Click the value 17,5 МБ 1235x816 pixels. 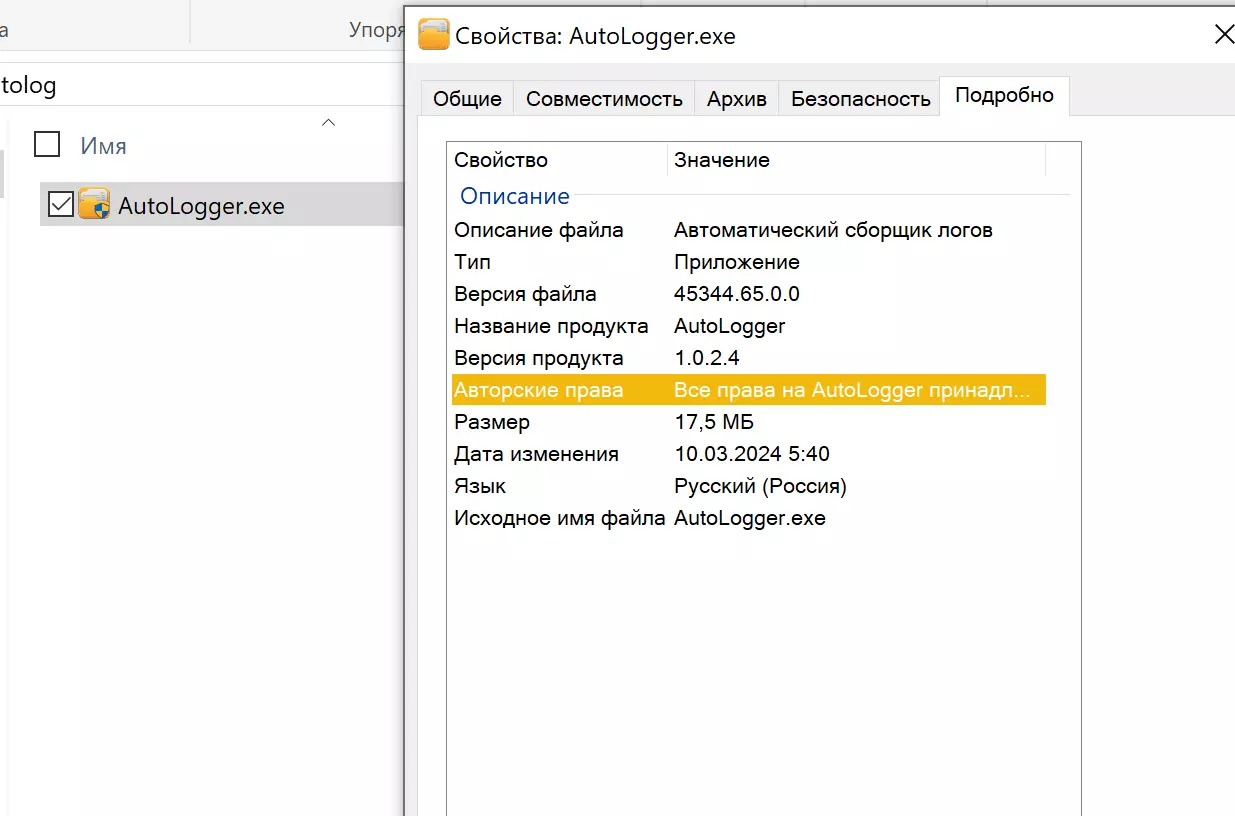713,422
